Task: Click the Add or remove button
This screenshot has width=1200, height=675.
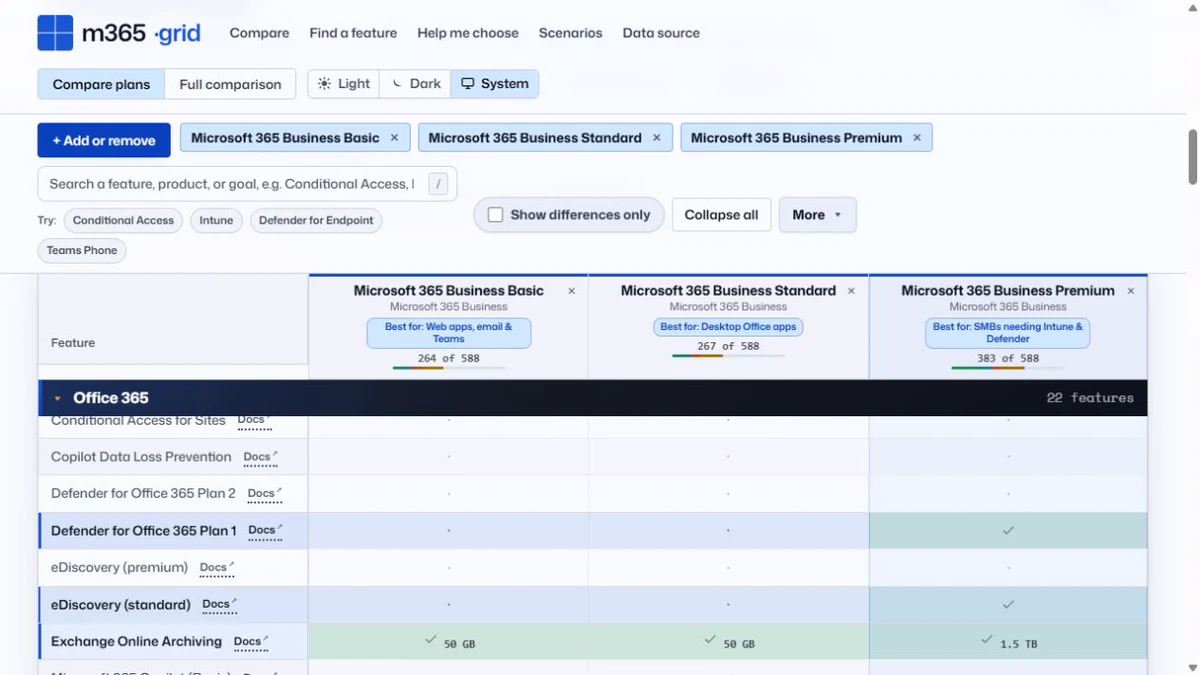Action: click(104, 140)
